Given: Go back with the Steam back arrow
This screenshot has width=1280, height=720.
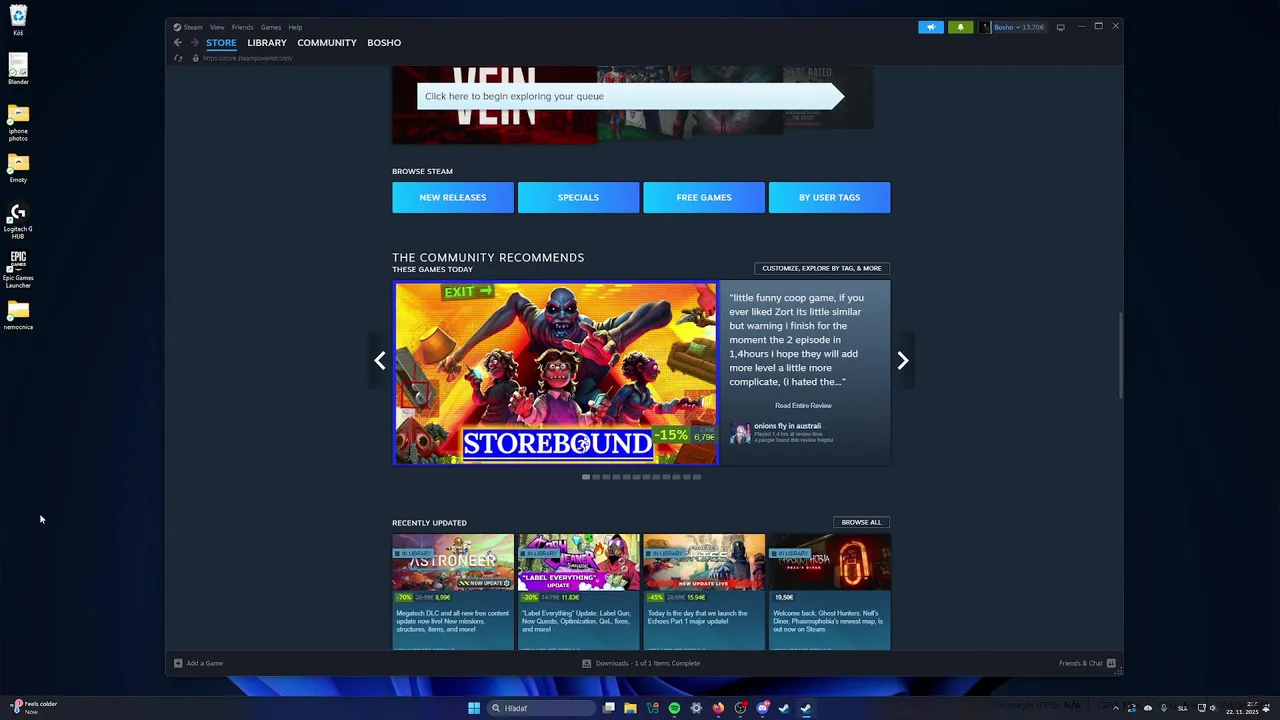Looking at the screenshot, I should click(x=178, y=42).
